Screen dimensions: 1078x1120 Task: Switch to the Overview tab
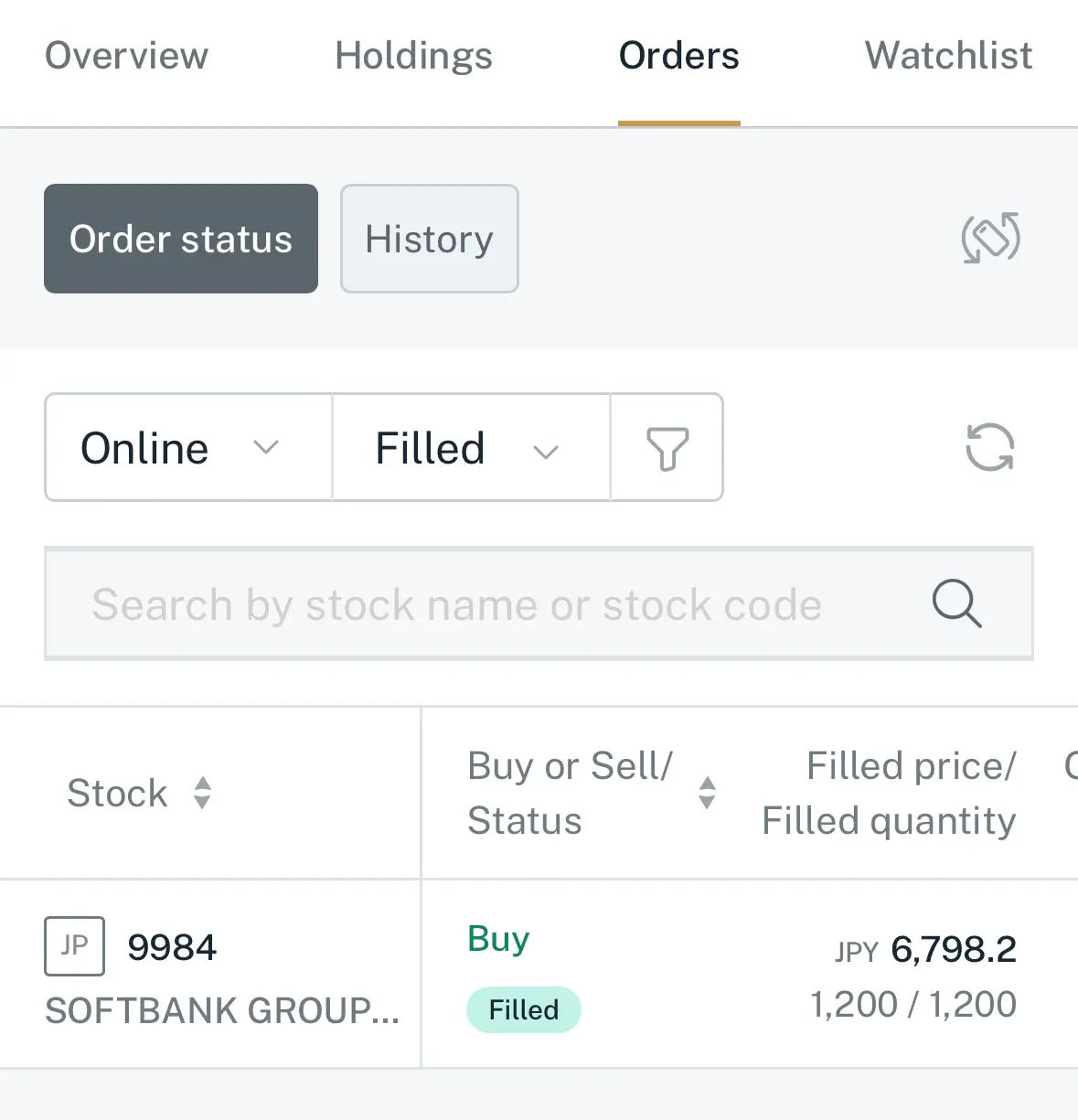click(x=127, y=56)
